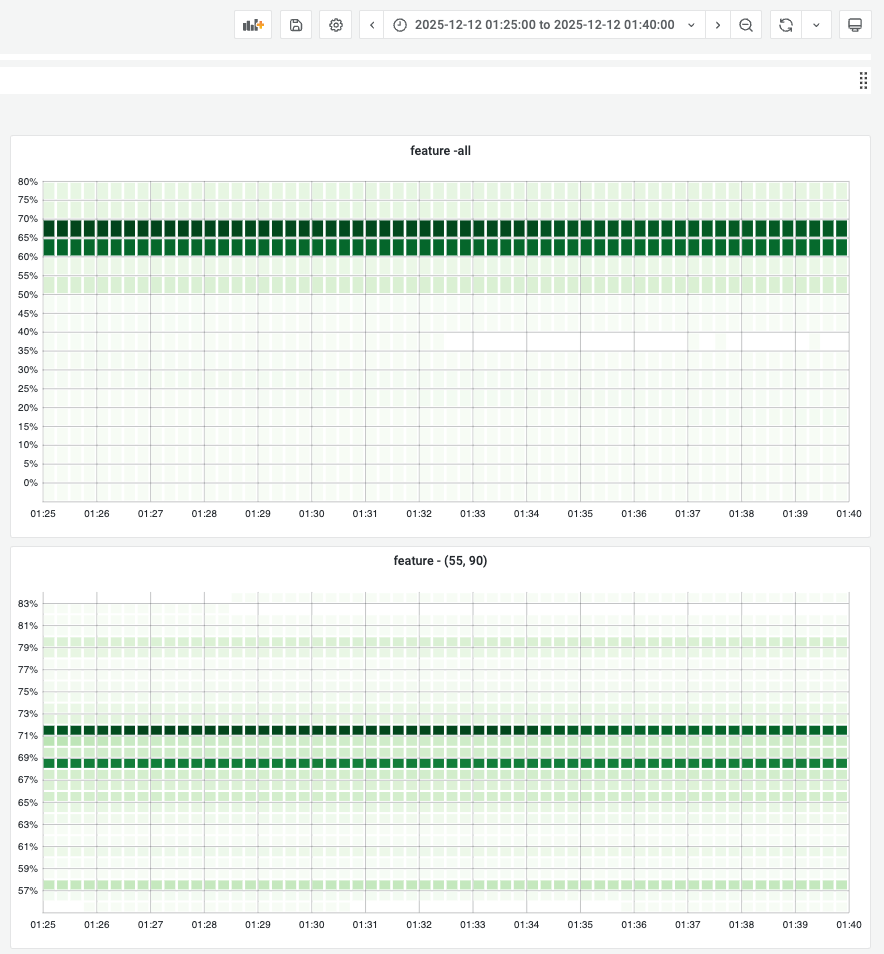The image size is (884, 954).
Task: Refresh the dashboard
Action: (x=786, y=25)
